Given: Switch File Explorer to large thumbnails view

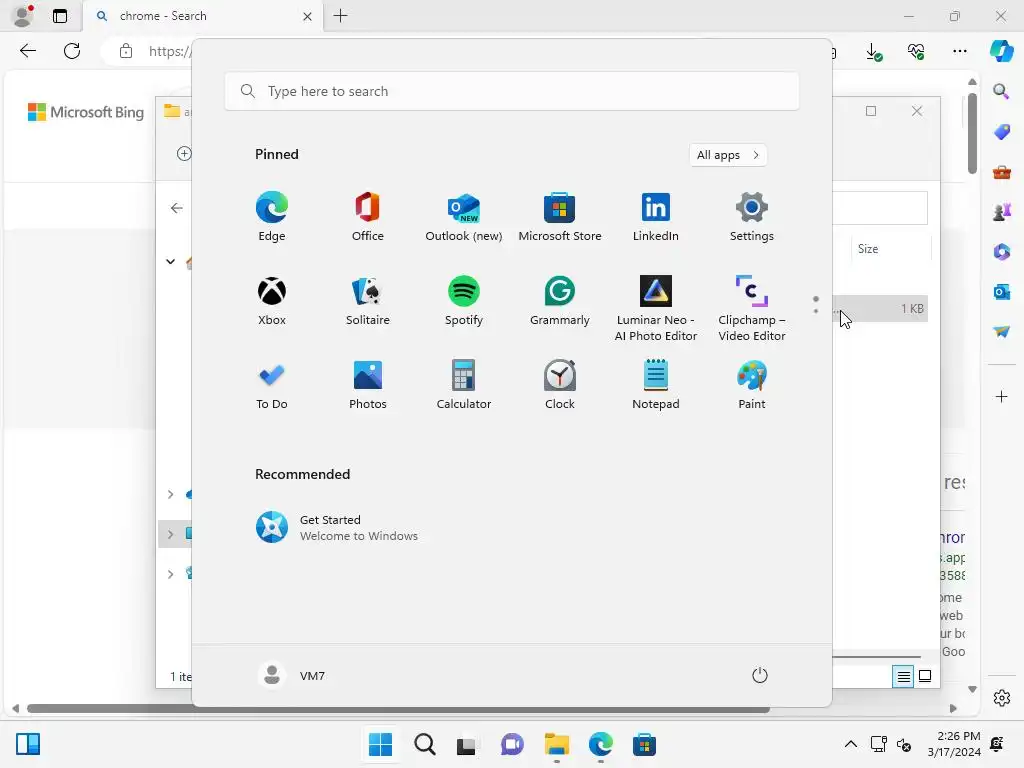Looking at the screenshot, I should tap(925, 677).
